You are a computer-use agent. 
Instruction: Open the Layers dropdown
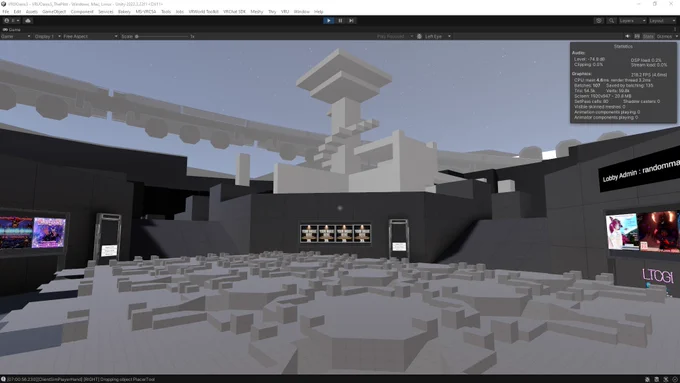coord(632,20)
